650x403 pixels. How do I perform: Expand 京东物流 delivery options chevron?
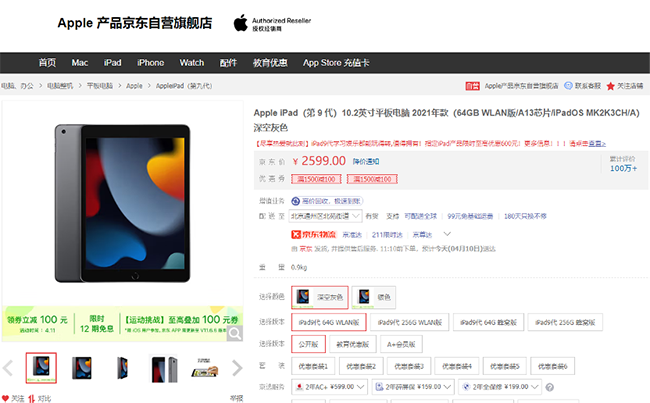[x=447, y=234]
